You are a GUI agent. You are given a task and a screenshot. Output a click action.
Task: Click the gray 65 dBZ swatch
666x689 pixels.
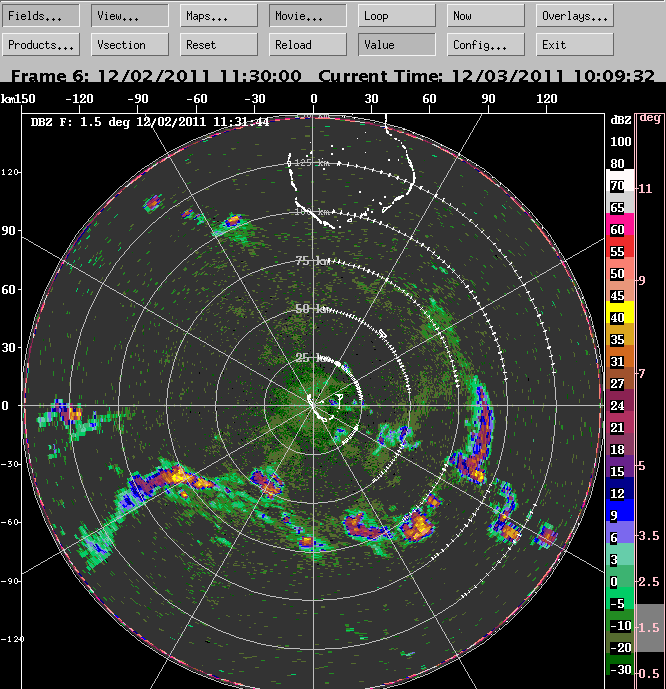coord(620,202)
